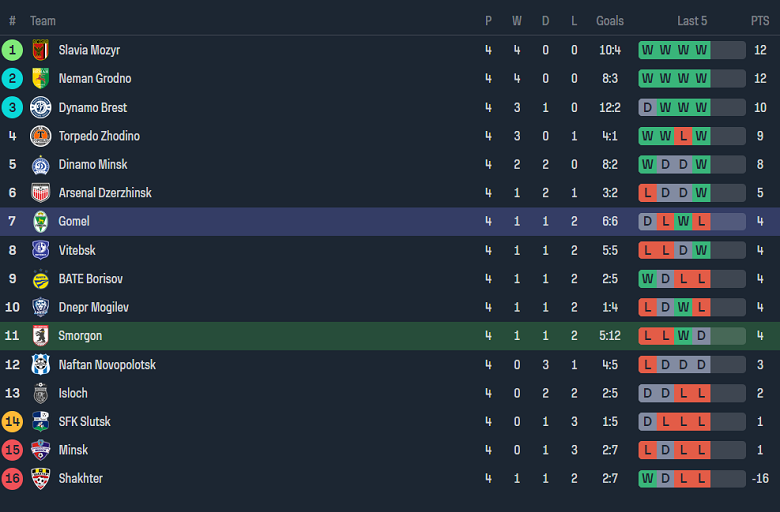Viewport: 780px width, 512px height.
Task: Click the Neman Grodno team logo
Action: [x=40, y=79]
